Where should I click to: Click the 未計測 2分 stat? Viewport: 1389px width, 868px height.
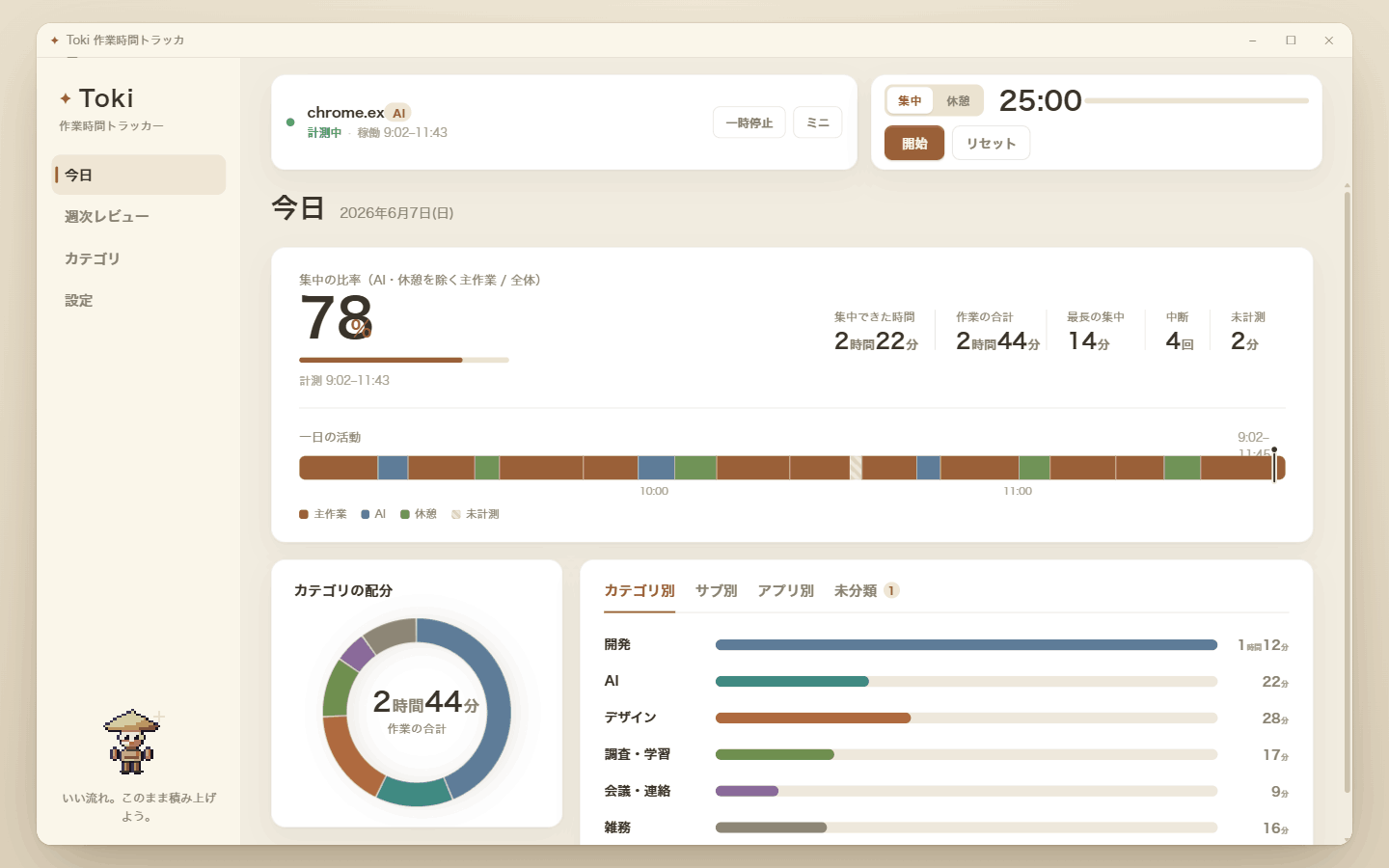point(1247,332)
